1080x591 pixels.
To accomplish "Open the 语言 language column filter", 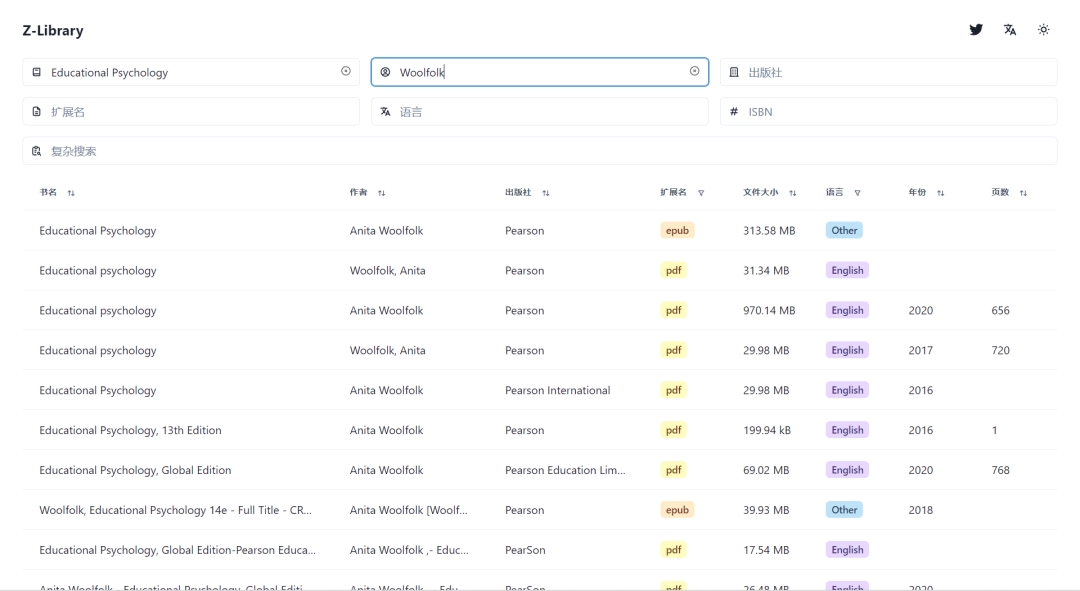I will pyautogui.click(x=858, y=193).
